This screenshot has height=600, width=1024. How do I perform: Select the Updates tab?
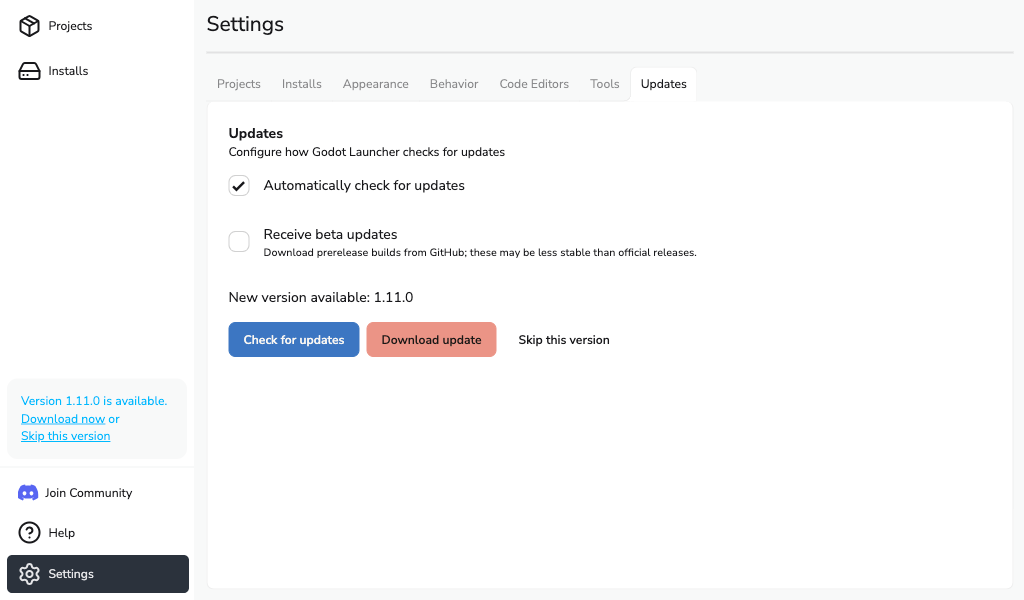[664, 84]
